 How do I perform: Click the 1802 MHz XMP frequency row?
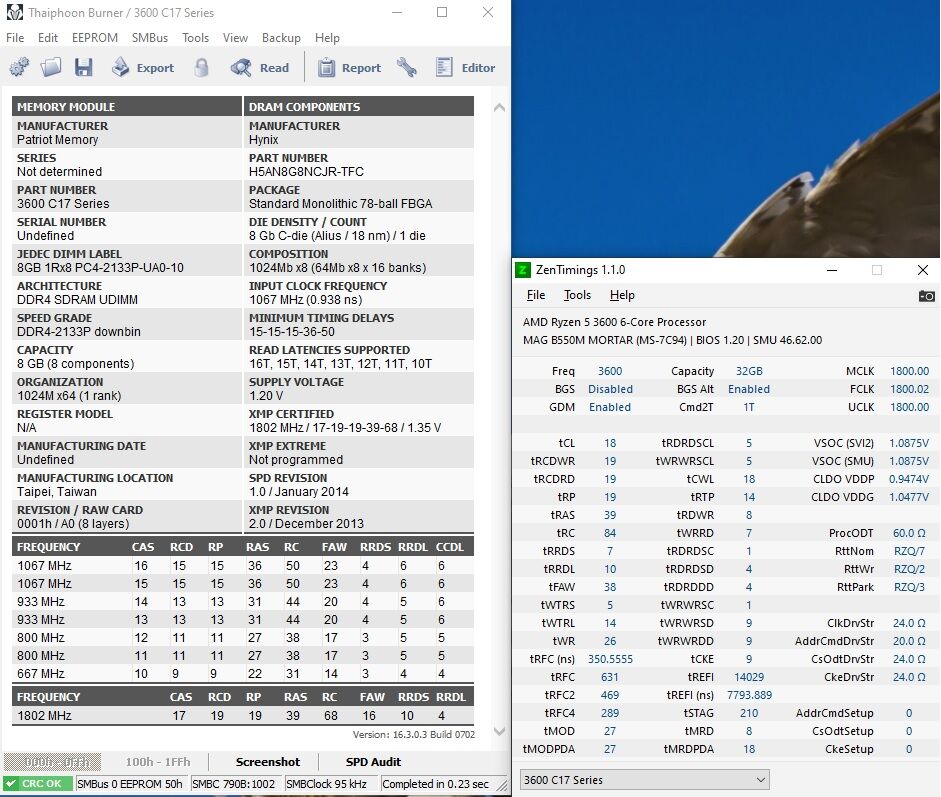tap(243, 715)
